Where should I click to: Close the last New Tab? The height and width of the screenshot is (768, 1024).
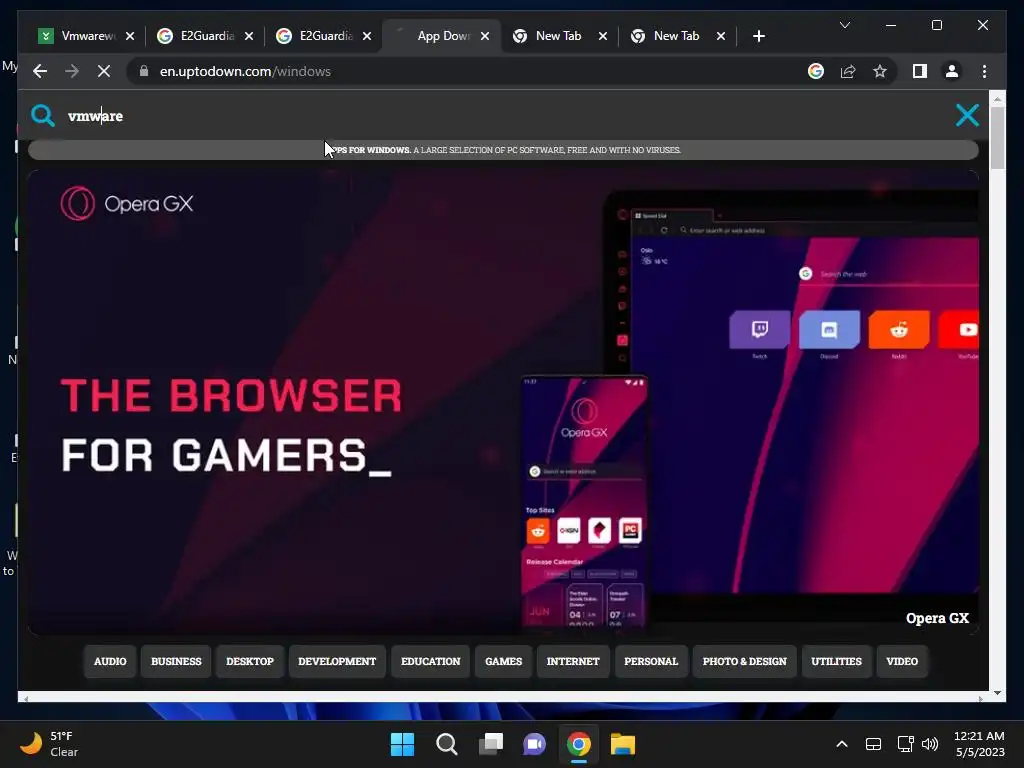pos(721,36)
